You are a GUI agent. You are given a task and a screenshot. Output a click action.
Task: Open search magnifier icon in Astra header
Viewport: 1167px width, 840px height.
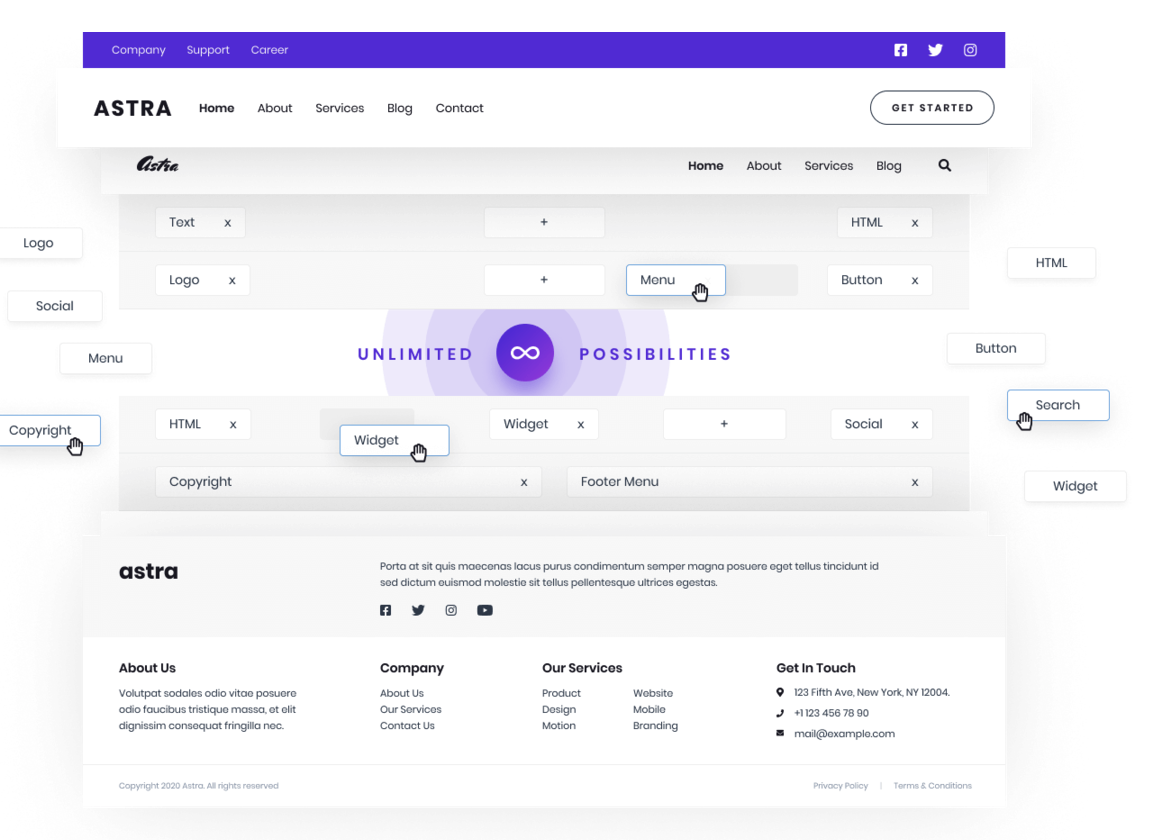point(944,166)
